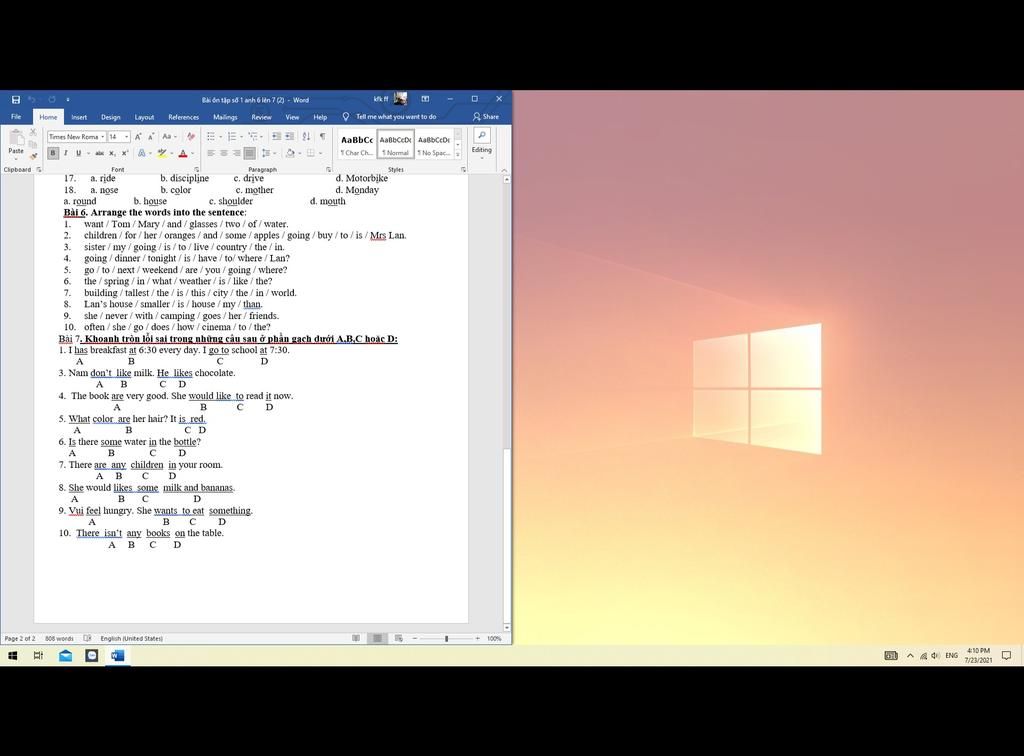1024x756 pixels.
Task: Save the document using the quick access toolbar
Action: pyautogui.click(x=16, y=99)
